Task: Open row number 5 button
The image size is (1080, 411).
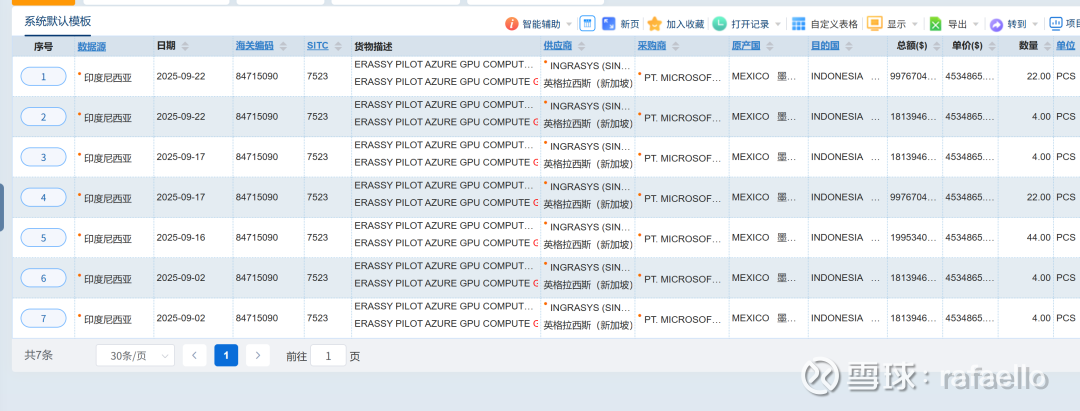Action: coord(43,238)
